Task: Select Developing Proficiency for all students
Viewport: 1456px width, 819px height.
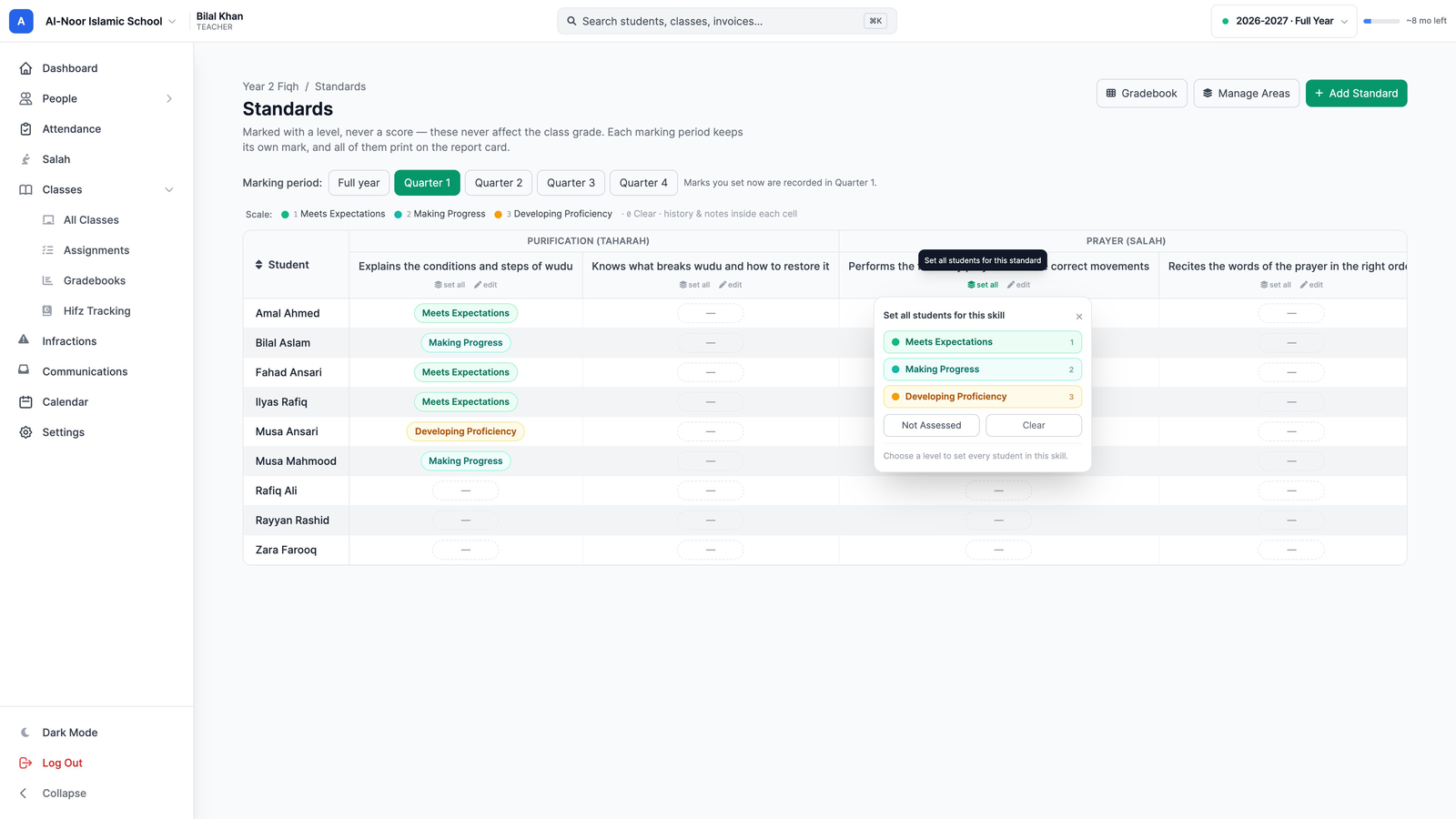Action: (982, 397)
